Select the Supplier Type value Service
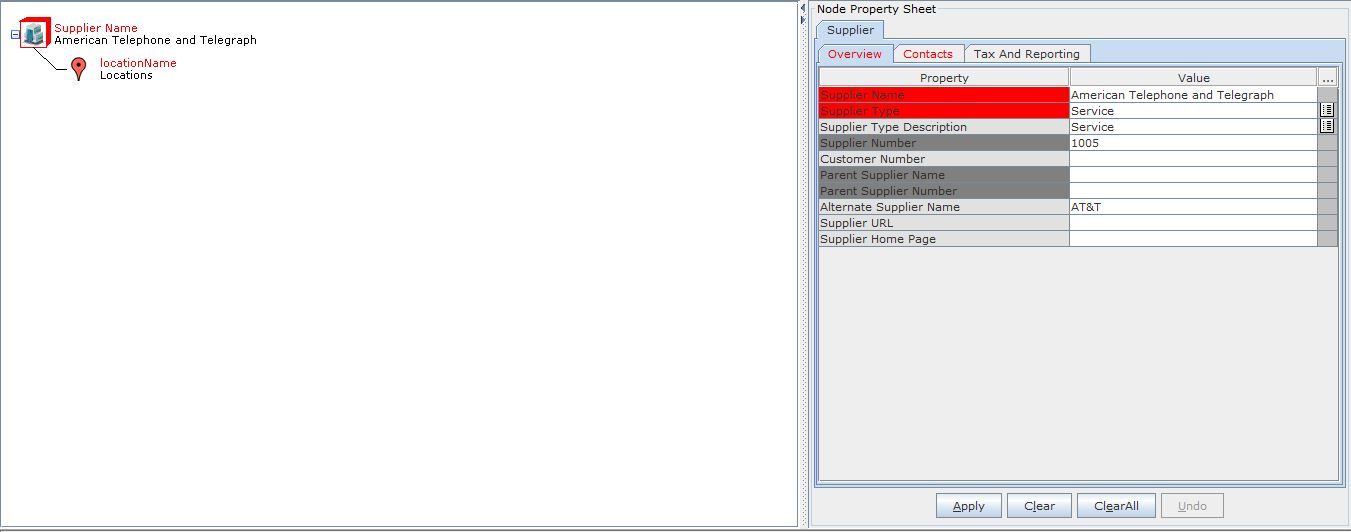The width and height of the screenshot is (1351, 532). coord(1193,111)
